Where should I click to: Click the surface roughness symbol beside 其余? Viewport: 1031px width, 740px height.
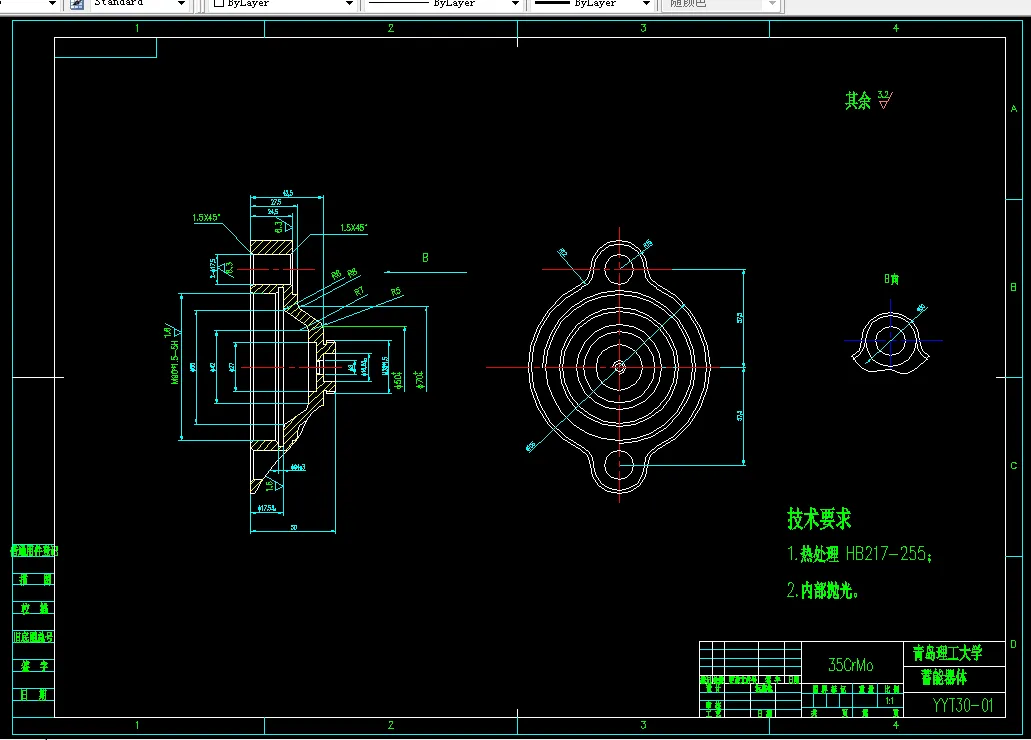click(x=885, y=99)
